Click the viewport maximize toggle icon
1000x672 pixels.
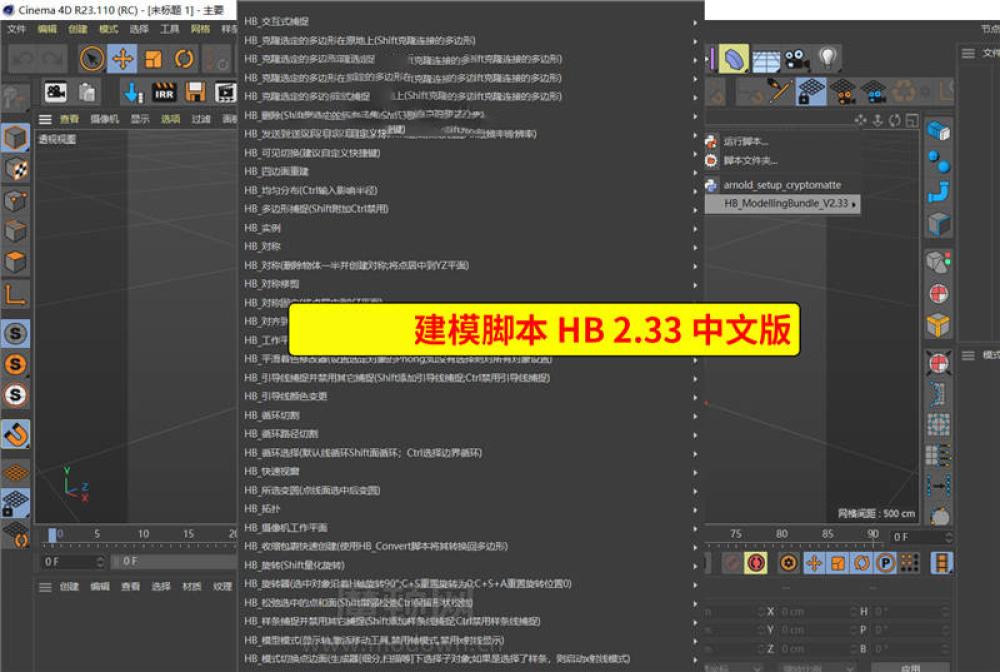(x=912, y=121)
